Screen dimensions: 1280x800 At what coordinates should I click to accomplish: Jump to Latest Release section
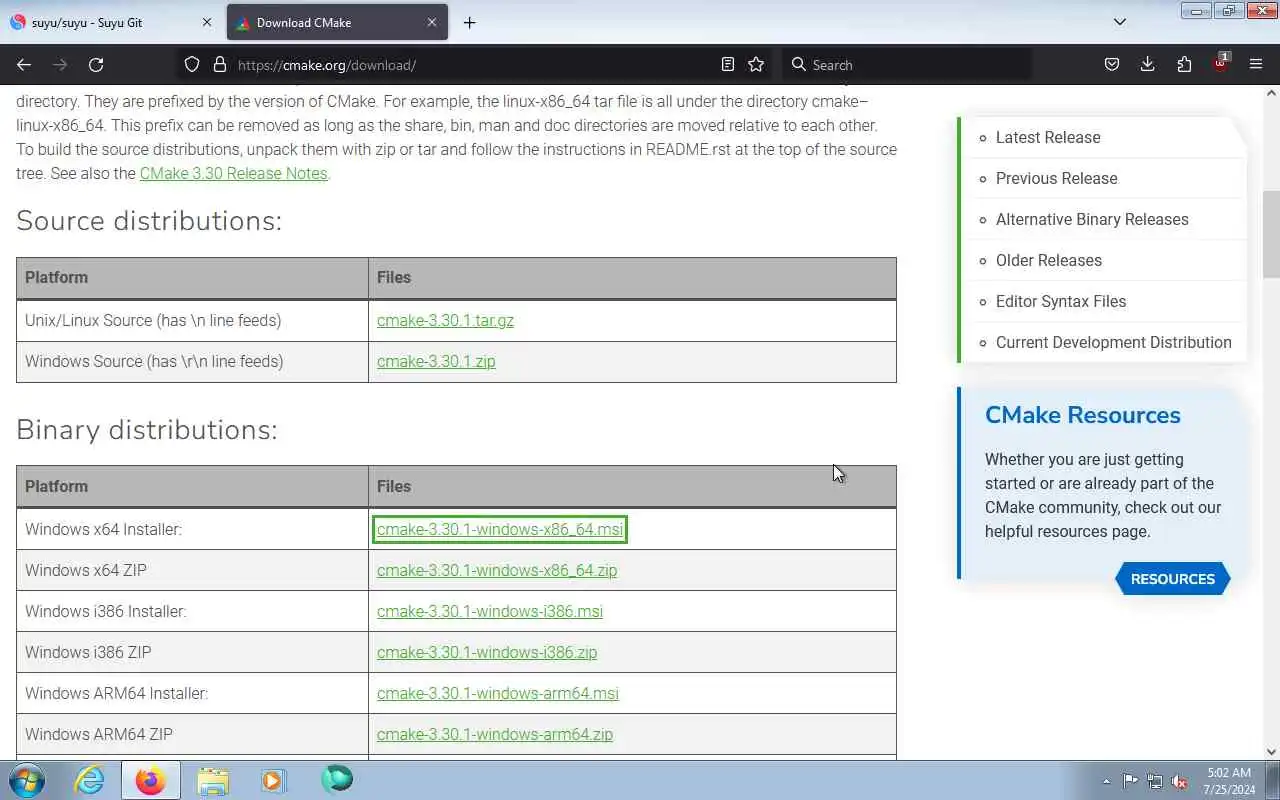tap(1048, 137)
